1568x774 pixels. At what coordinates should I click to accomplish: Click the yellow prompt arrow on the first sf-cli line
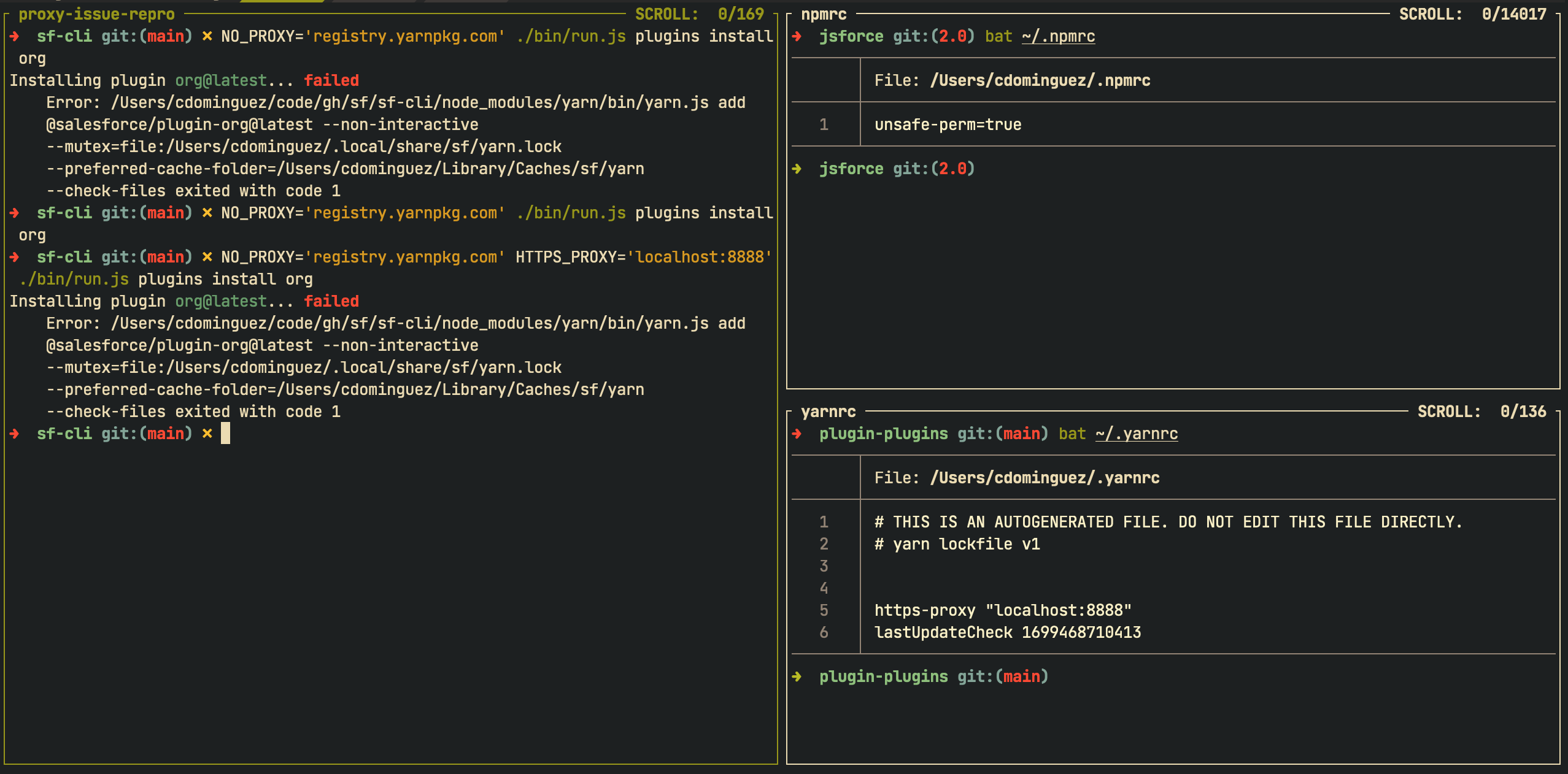(13, 36)
